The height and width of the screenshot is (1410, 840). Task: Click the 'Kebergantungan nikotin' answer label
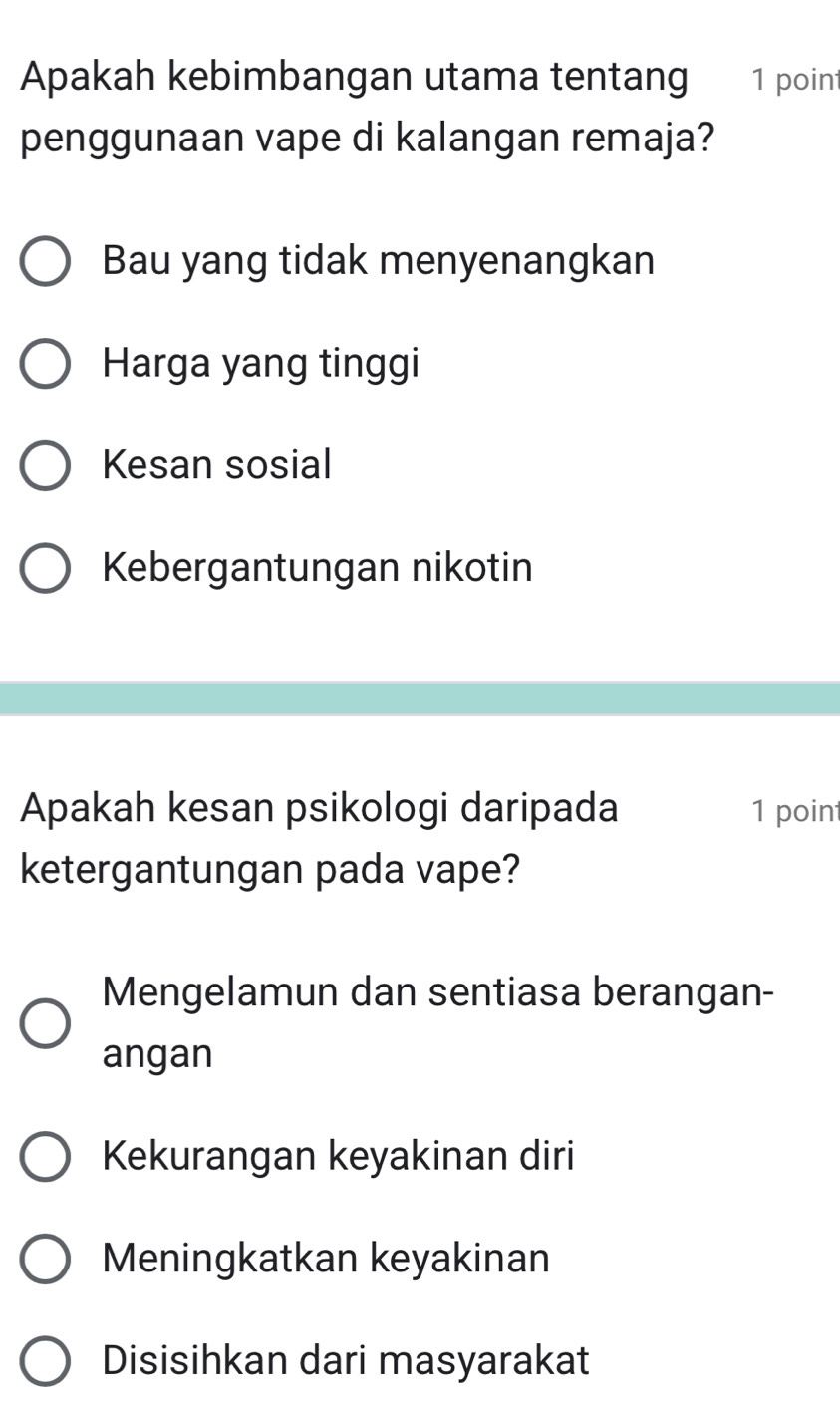click(318, 568)
